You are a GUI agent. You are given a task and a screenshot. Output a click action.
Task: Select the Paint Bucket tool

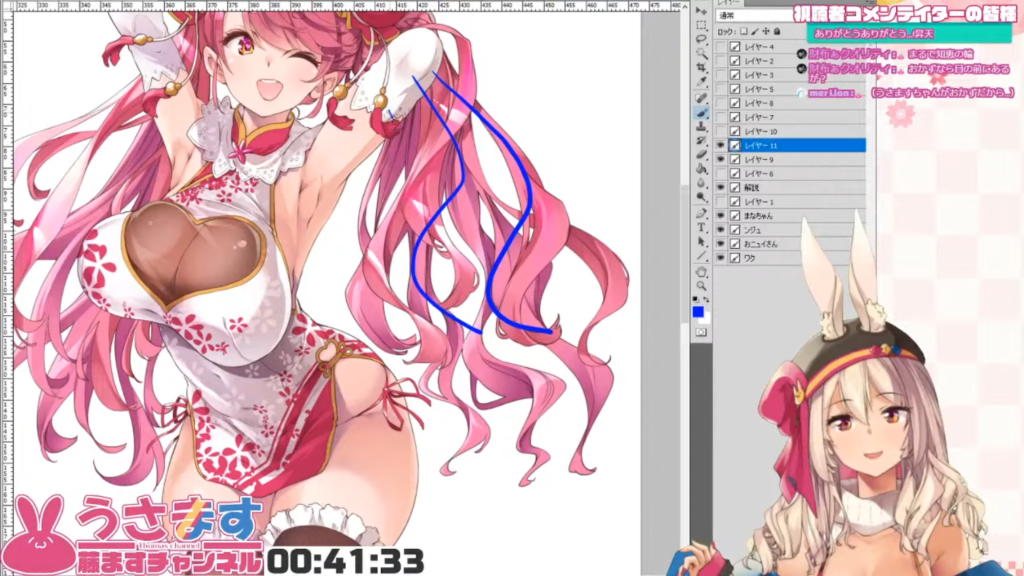click(701, 168)
